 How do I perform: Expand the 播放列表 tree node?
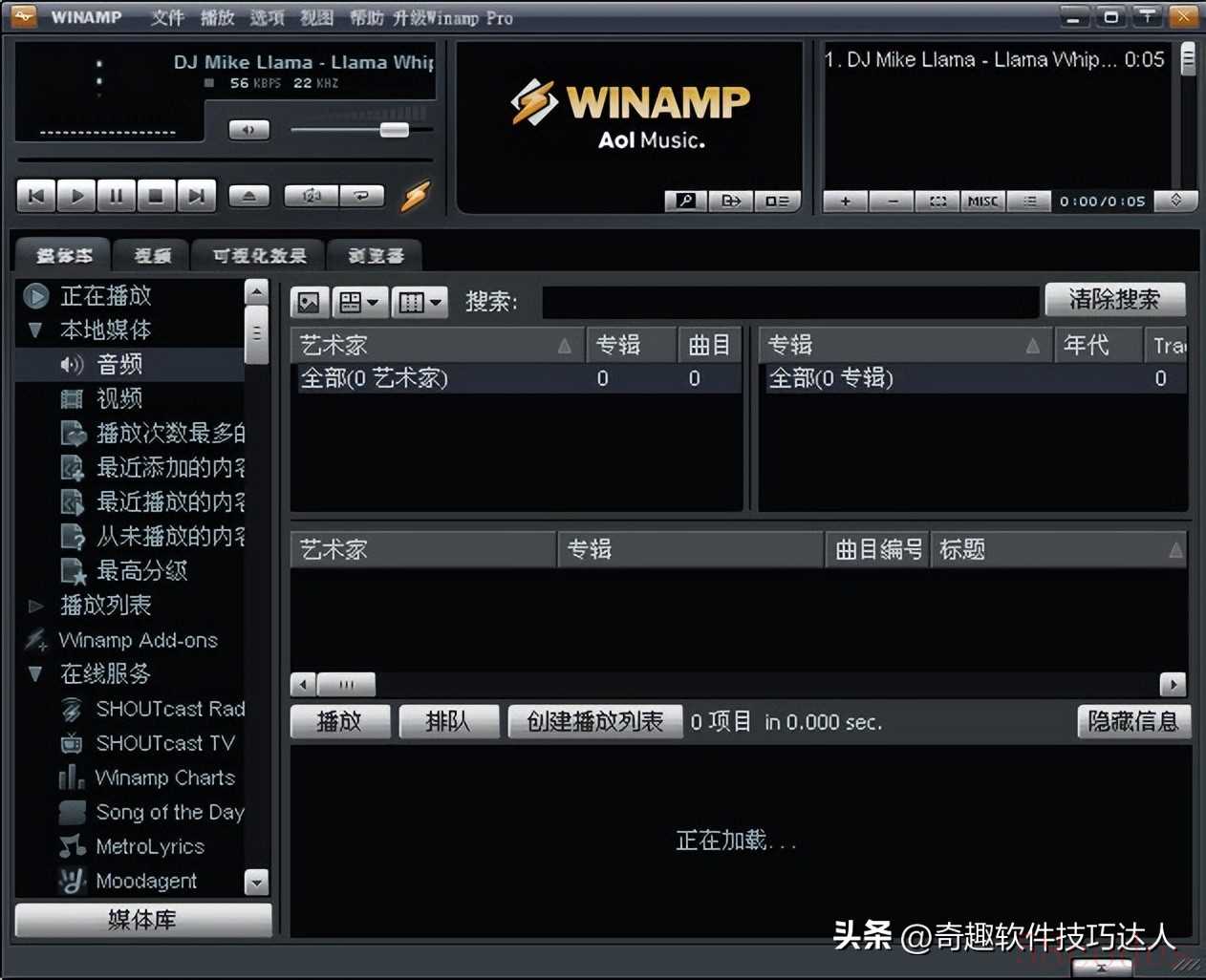click(x=35, y=606)
